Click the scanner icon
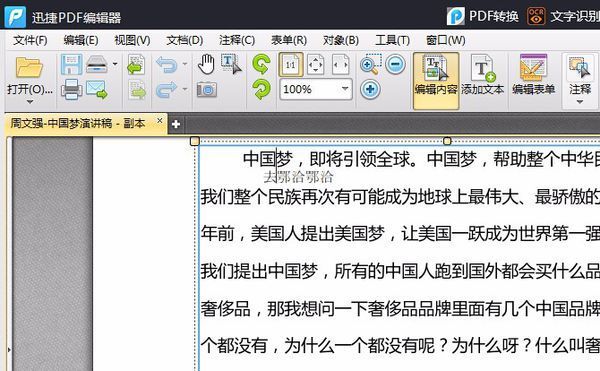Viewport: 600px width, 371px height. (x=97, y=64)
